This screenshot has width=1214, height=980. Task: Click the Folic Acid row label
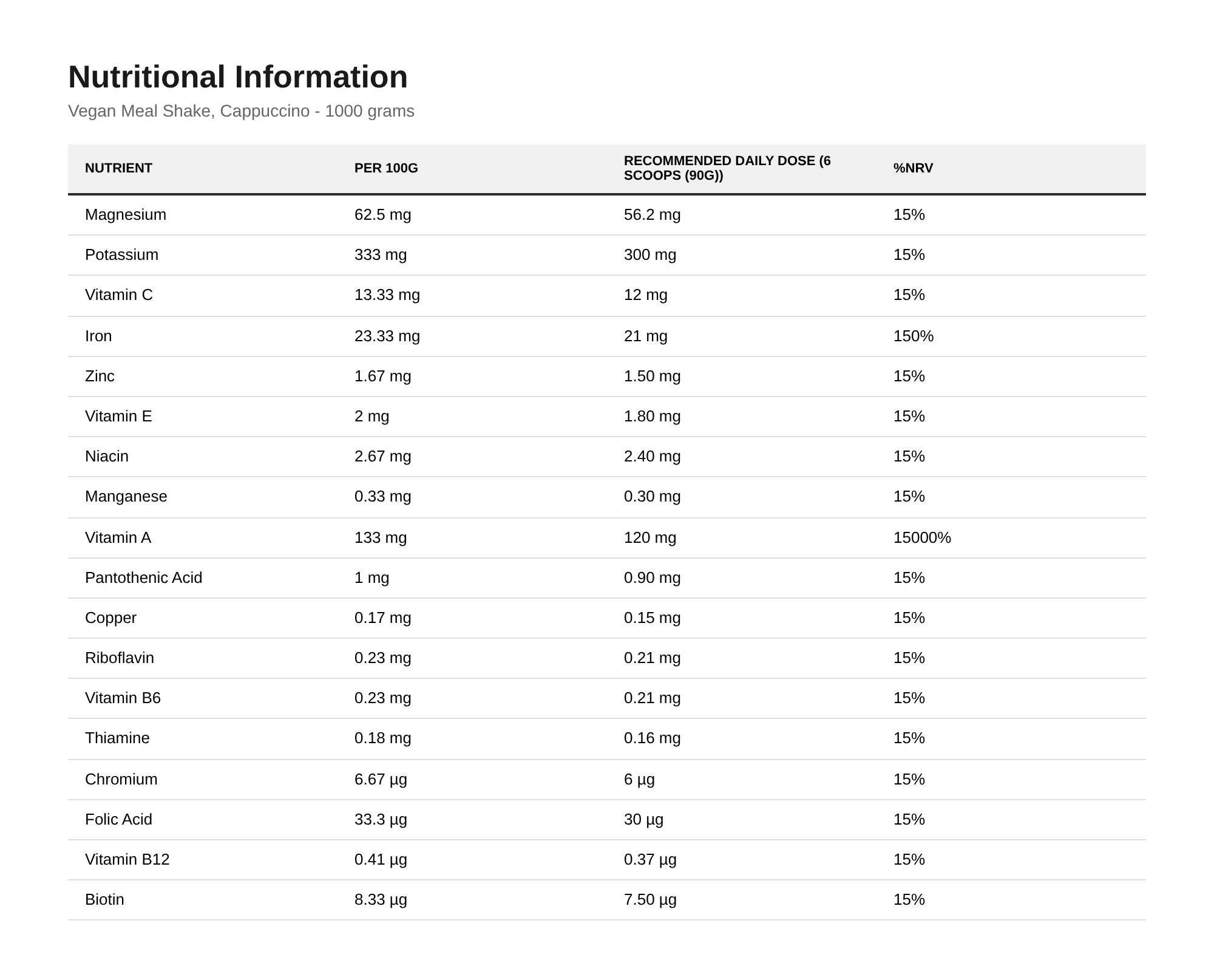pos(118,819)
